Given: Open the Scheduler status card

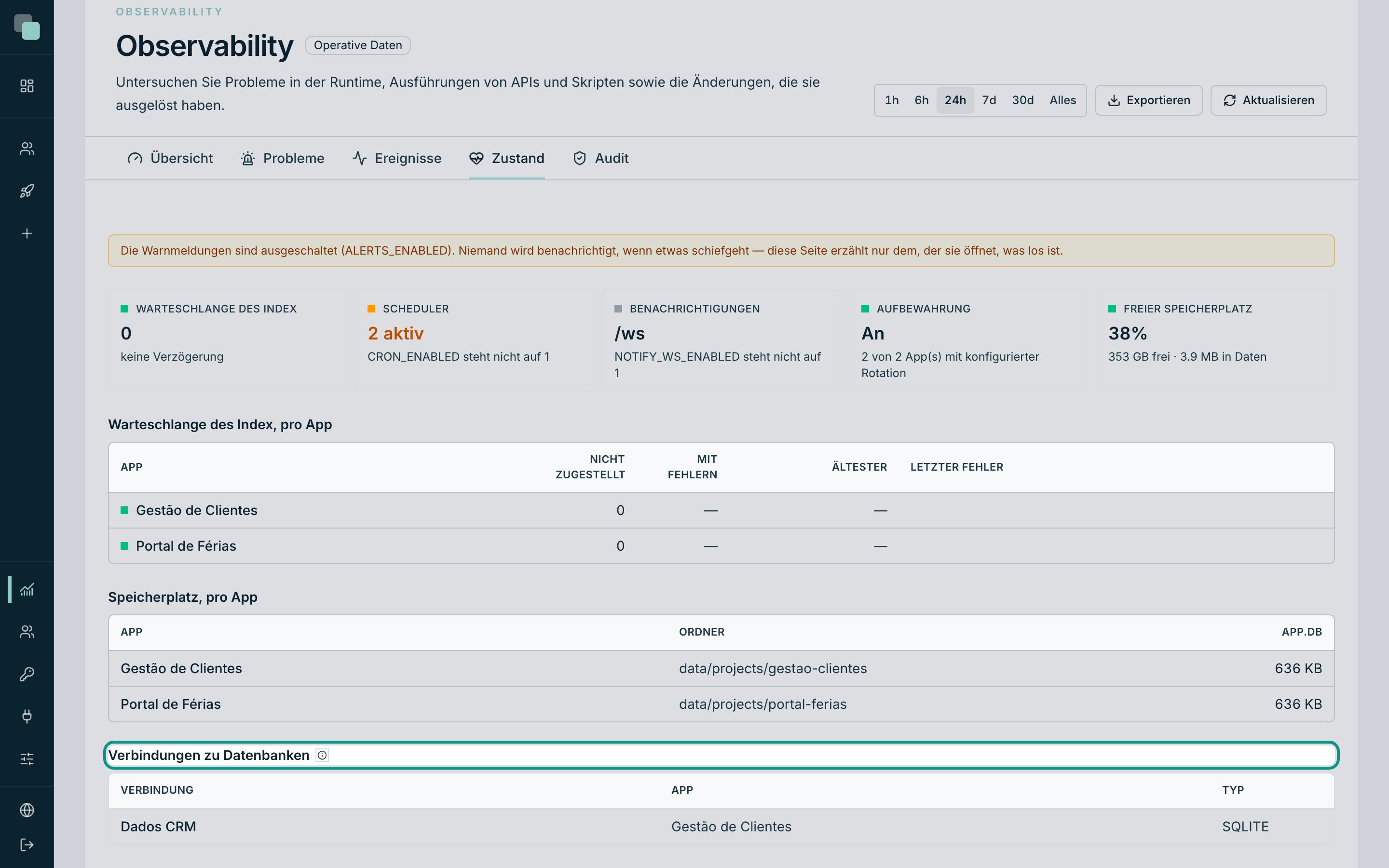Looking at the screenshot, I should tap(474, 341).
